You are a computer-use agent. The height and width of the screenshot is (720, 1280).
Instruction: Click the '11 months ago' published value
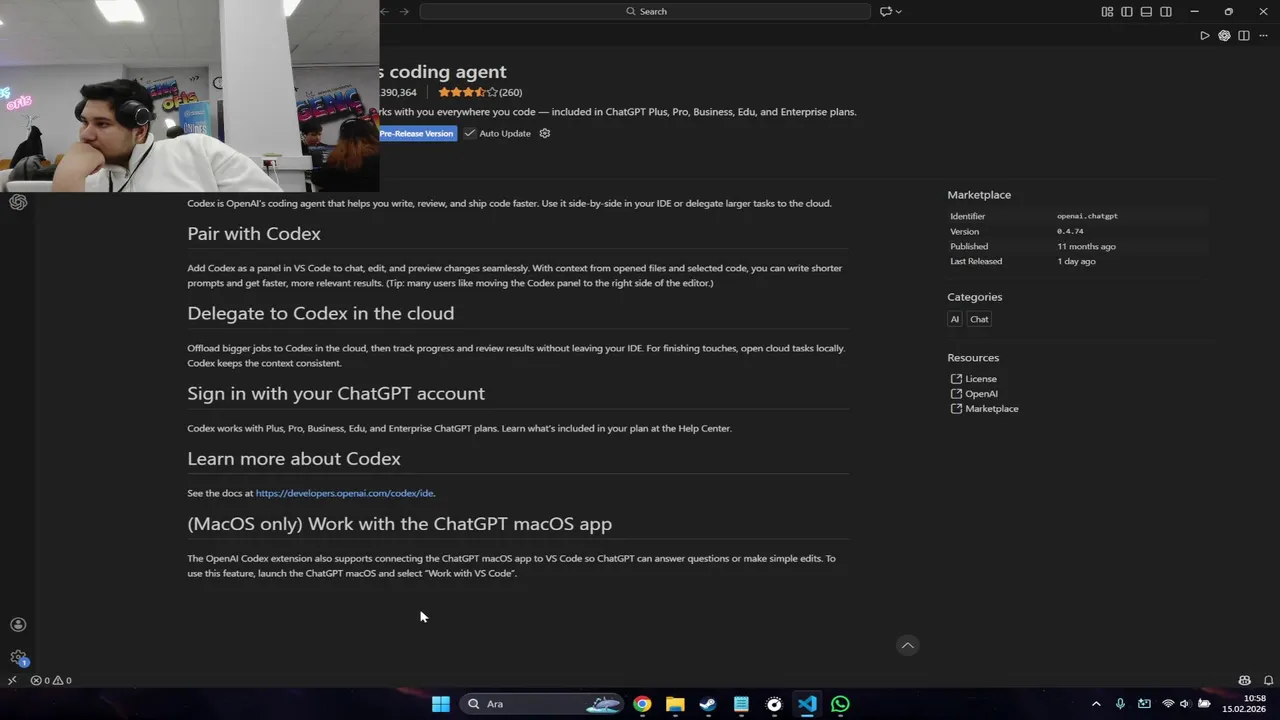click(x=1086, y=246)
